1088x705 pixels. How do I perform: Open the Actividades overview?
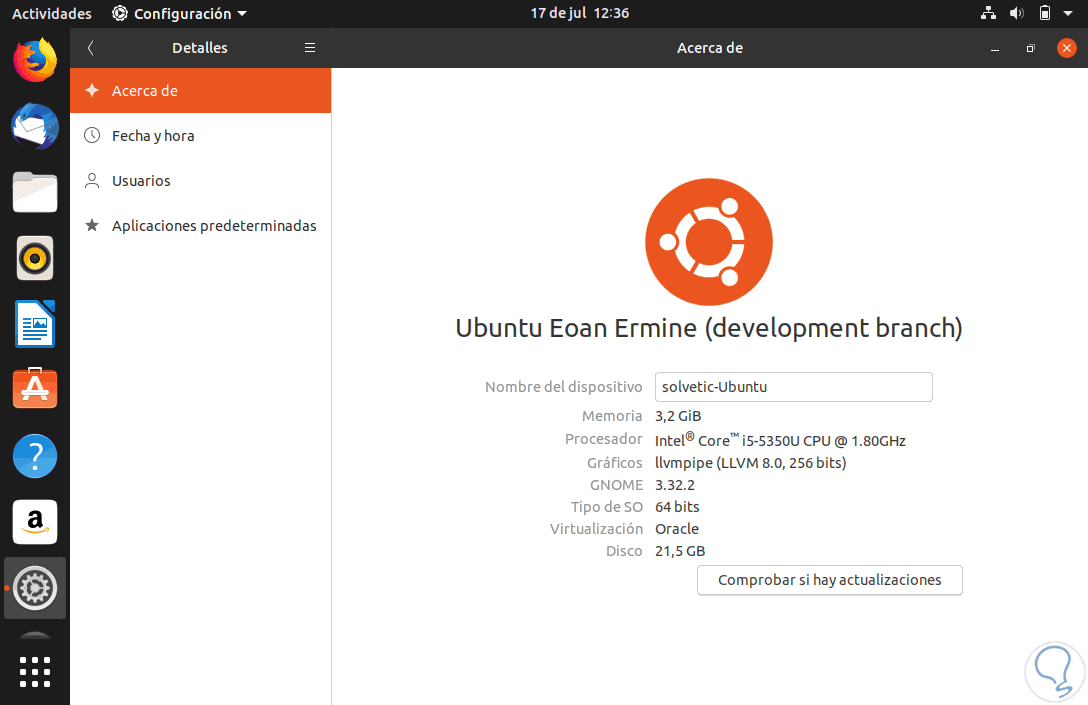click(51, 13)
